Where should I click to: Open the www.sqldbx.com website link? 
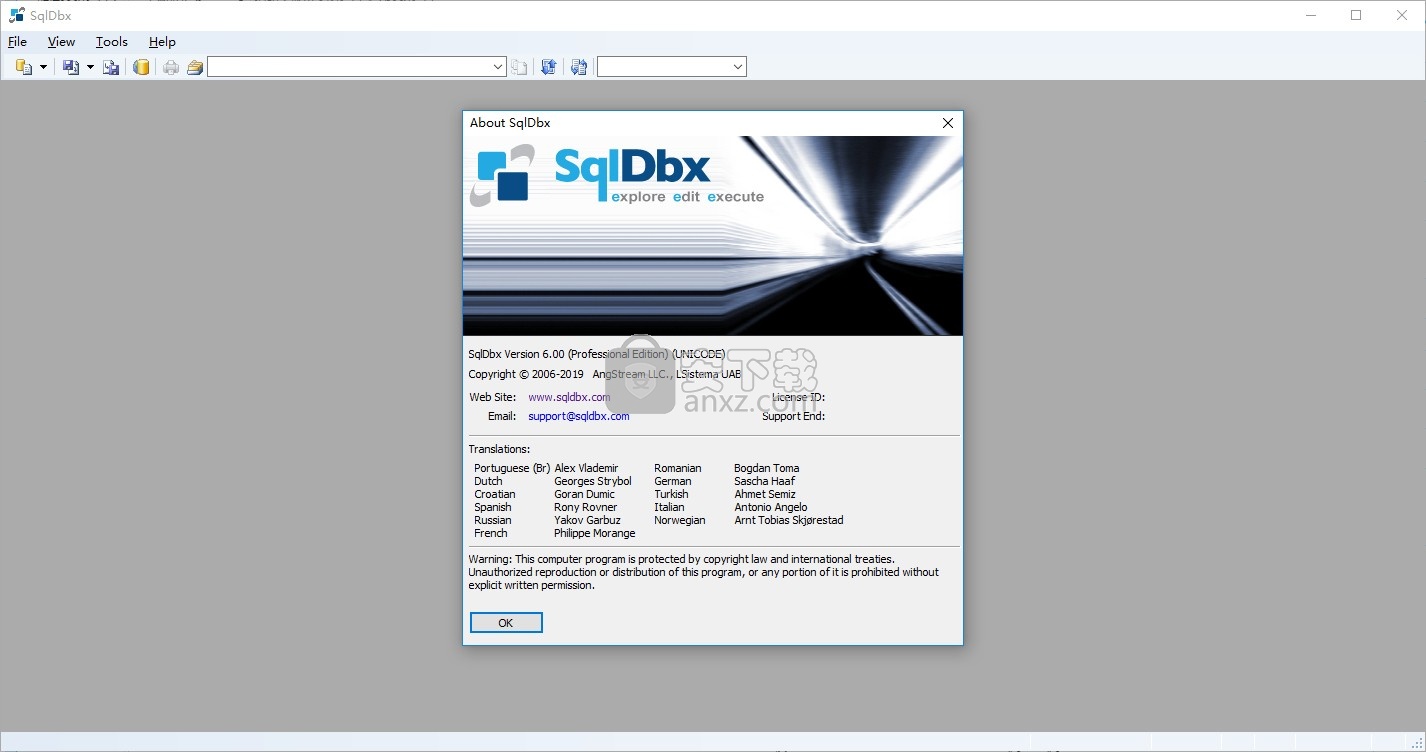pyautogui.click(x=569, y=397)
